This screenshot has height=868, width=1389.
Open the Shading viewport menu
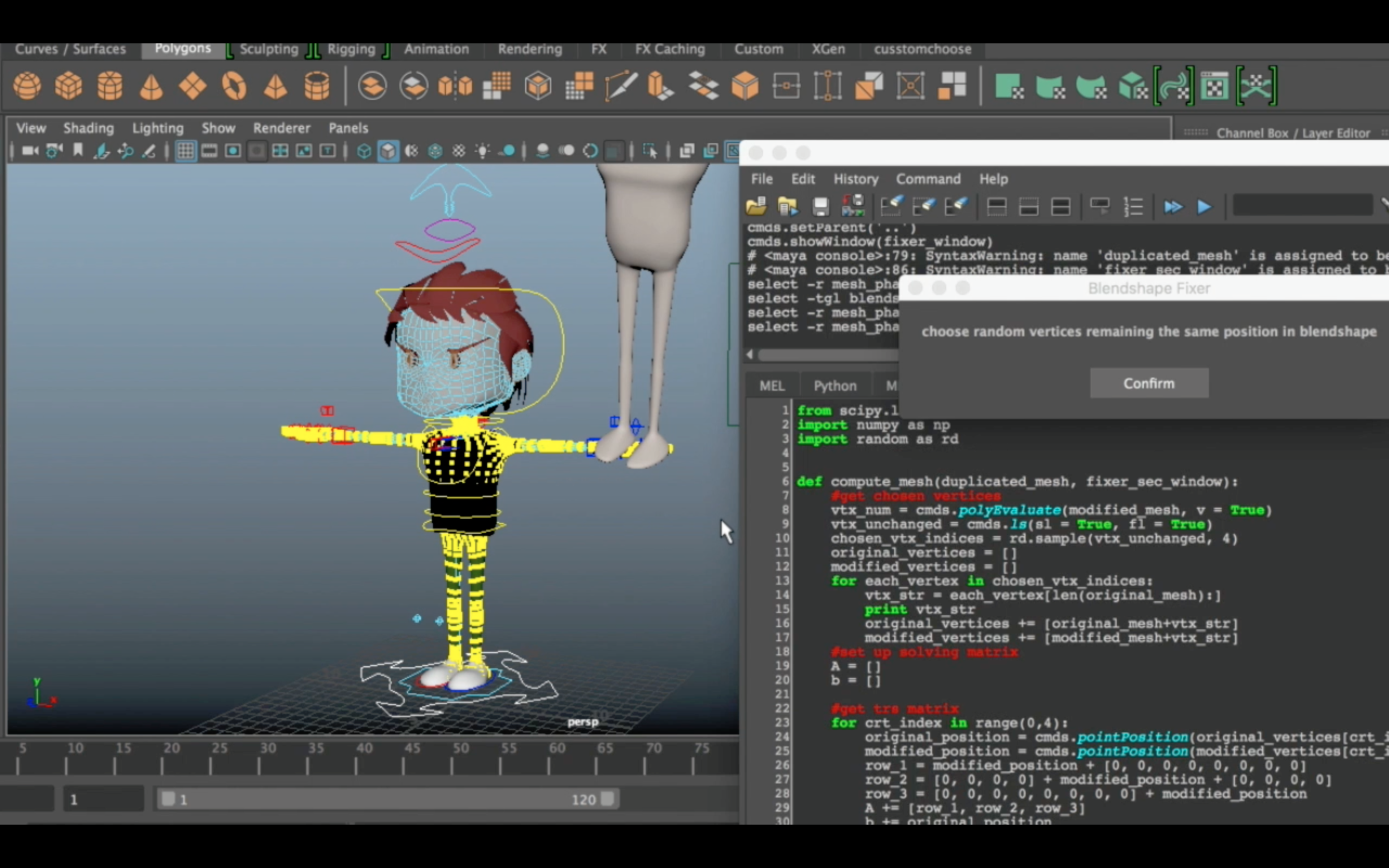pos(88,128)
